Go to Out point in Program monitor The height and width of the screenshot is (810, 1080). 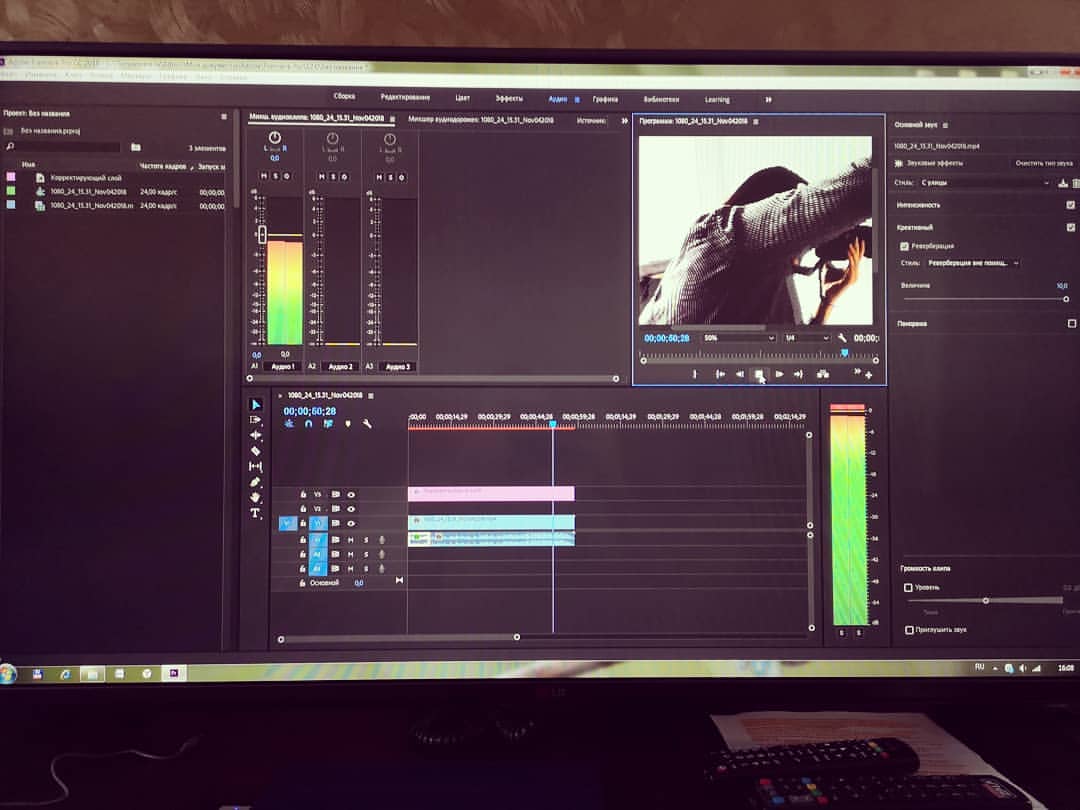pos(798,374)
